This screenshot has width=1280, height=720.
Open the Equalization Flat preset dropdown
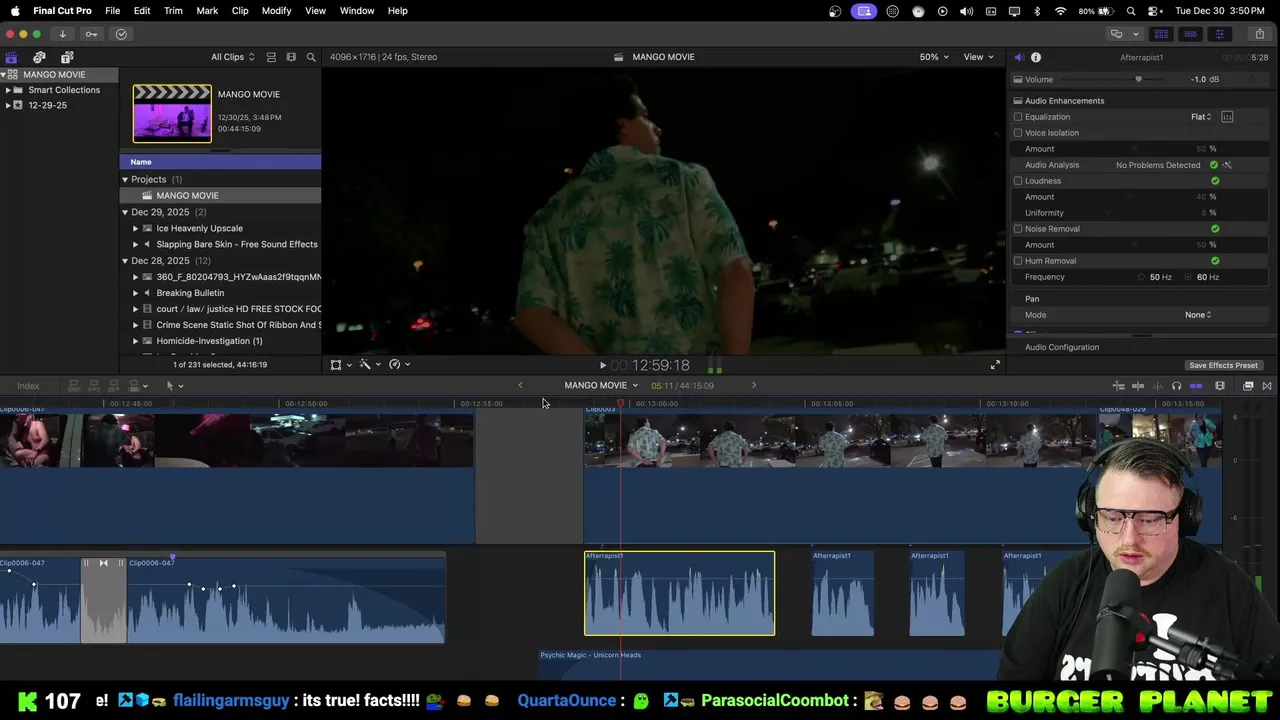coord(1201,117)
